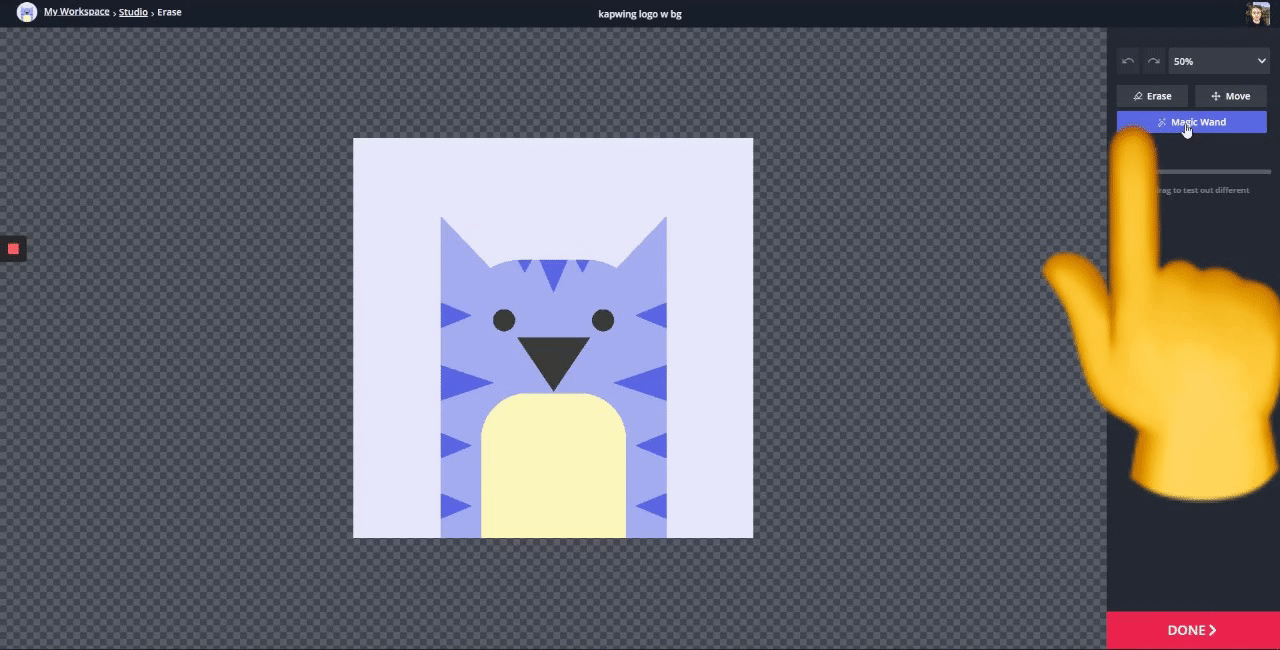This screenshot has width=1280, height=650.
Task: Undo the last action
Action: 1128,61
